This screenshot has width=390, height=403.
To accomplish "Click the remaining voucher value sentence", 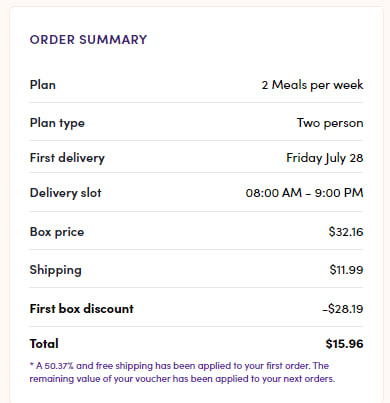I will 182,379.
